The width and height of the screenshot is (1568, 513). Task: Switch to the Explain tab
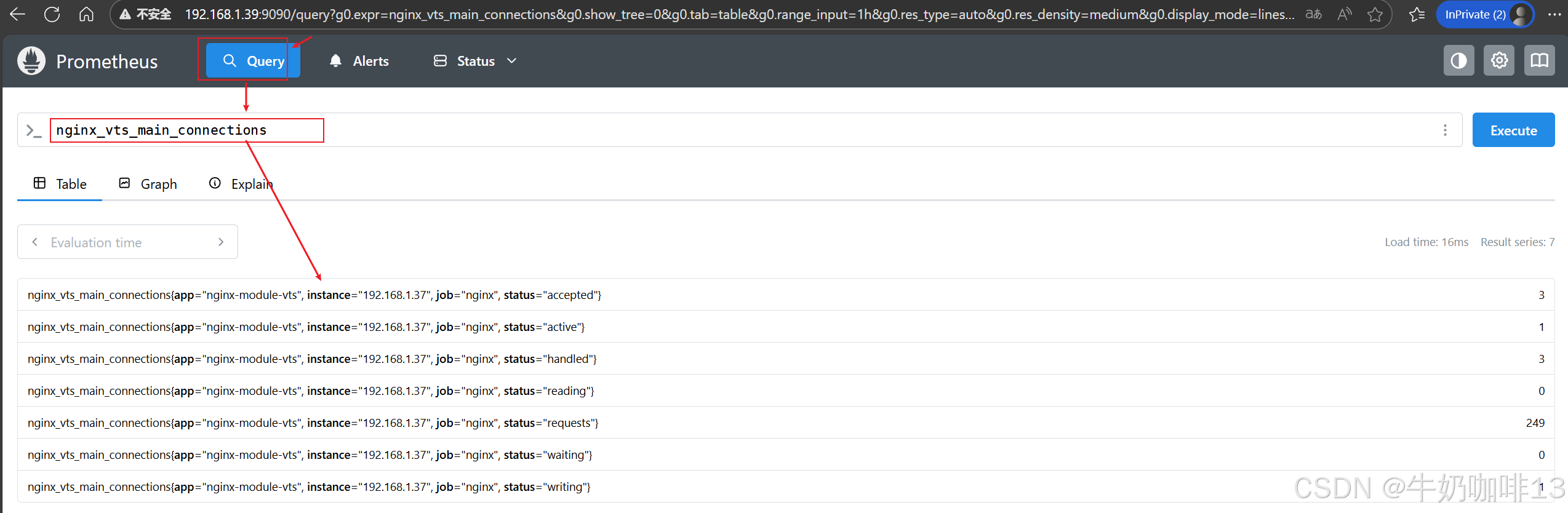pyautogui.click(x=241, y=184)
